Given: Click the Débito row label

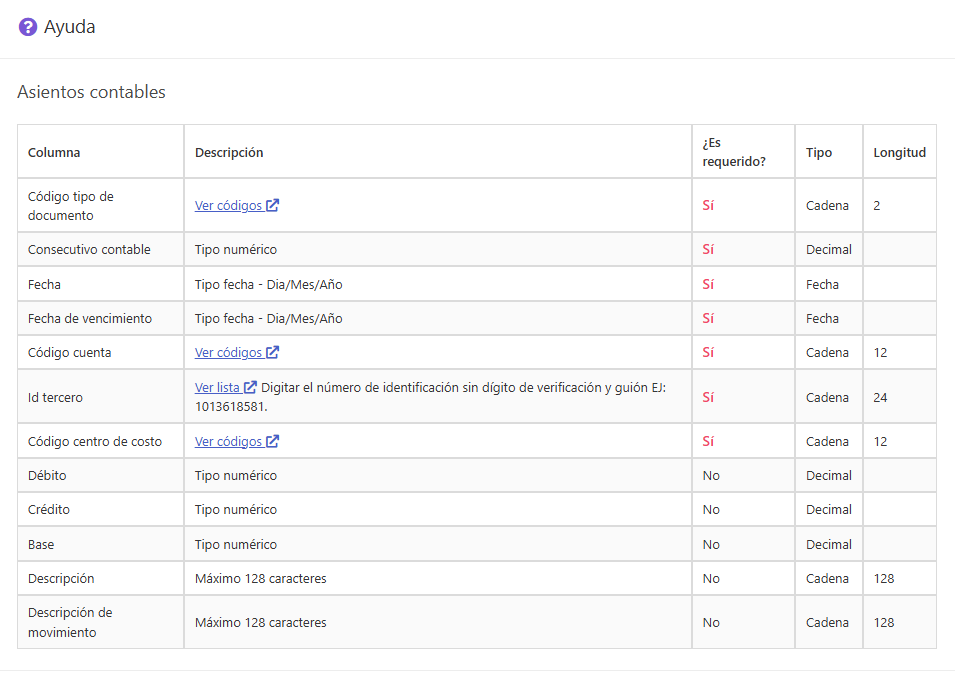Looking at the screenshot, I should click(47, 476).
